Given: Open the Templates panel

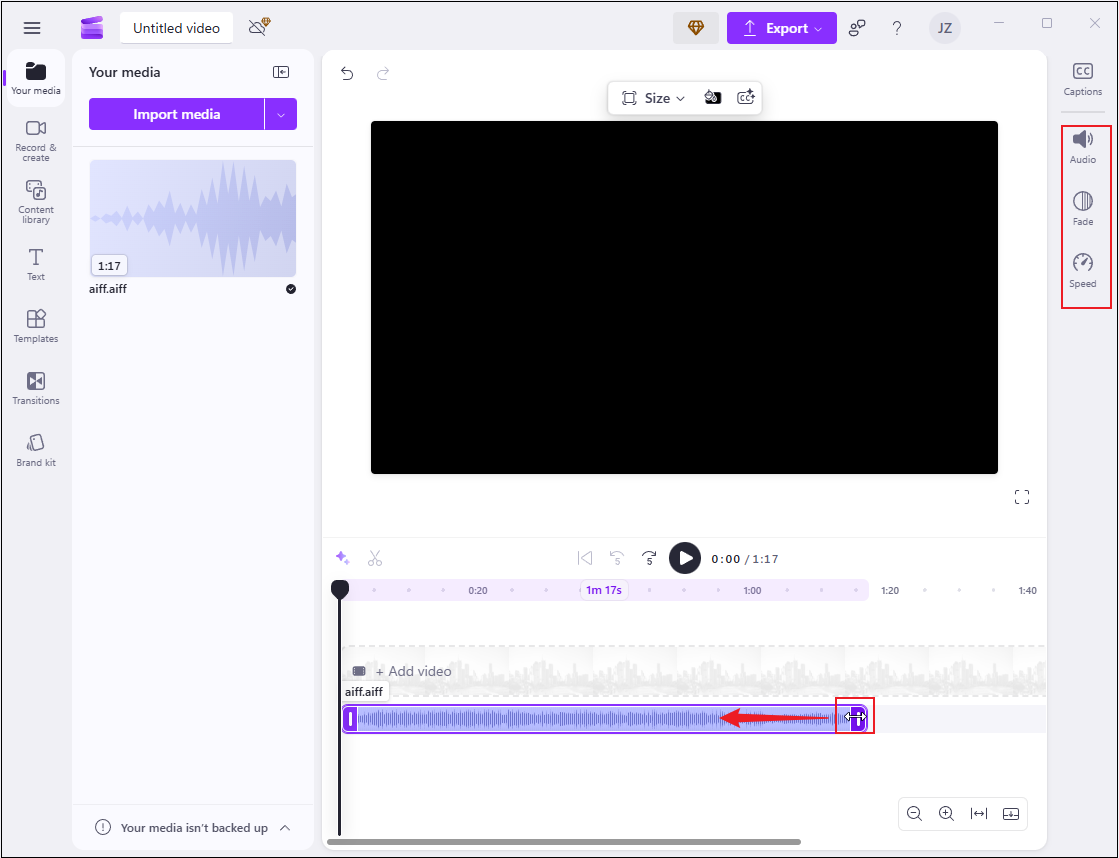Looking at the screenshot, I should click(35, 326).
